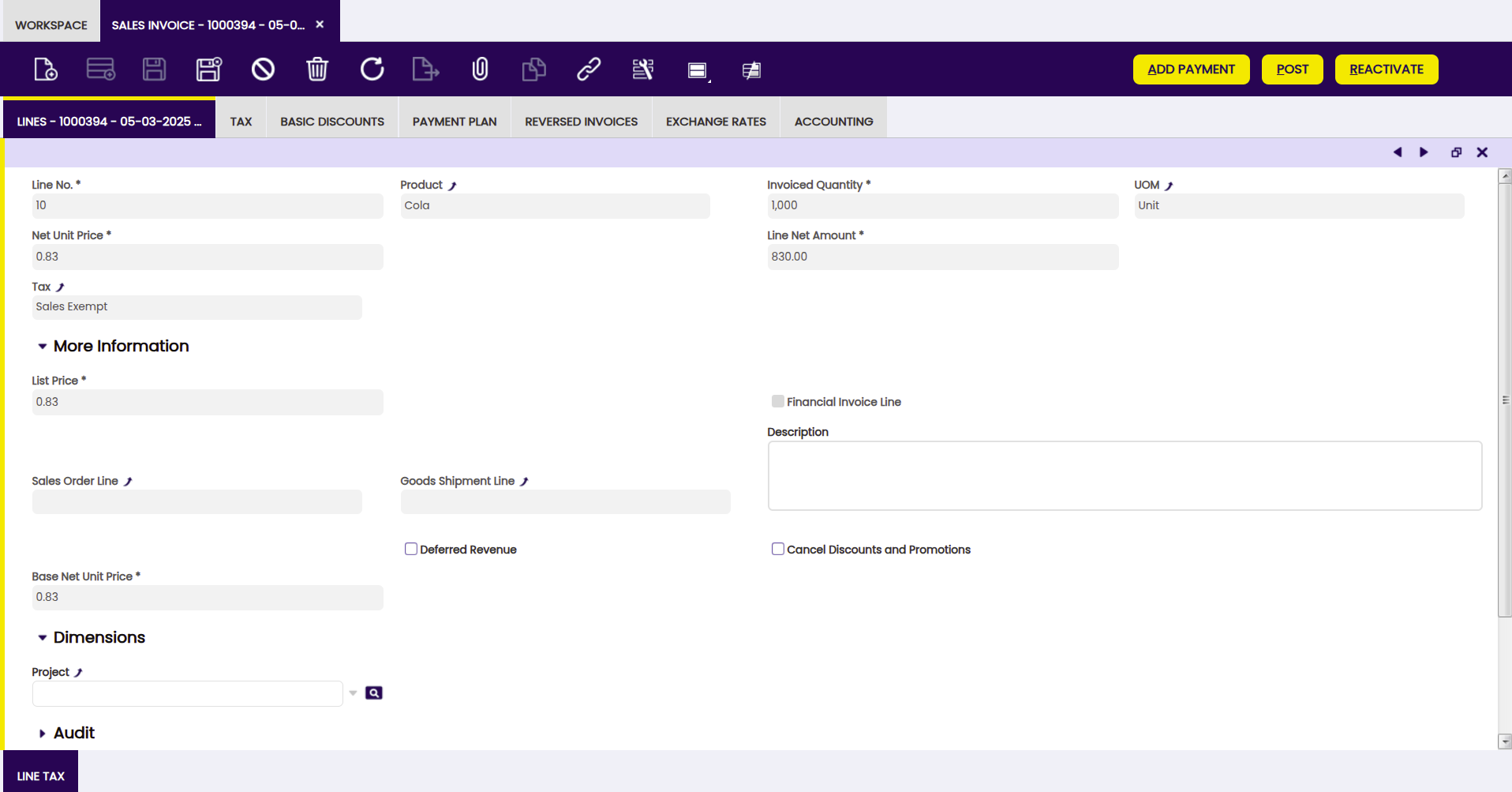Open the Project dropdown arrow
Image resolution: width=1512 pixels, height=792 pixels.
click(x=353, y=693)
